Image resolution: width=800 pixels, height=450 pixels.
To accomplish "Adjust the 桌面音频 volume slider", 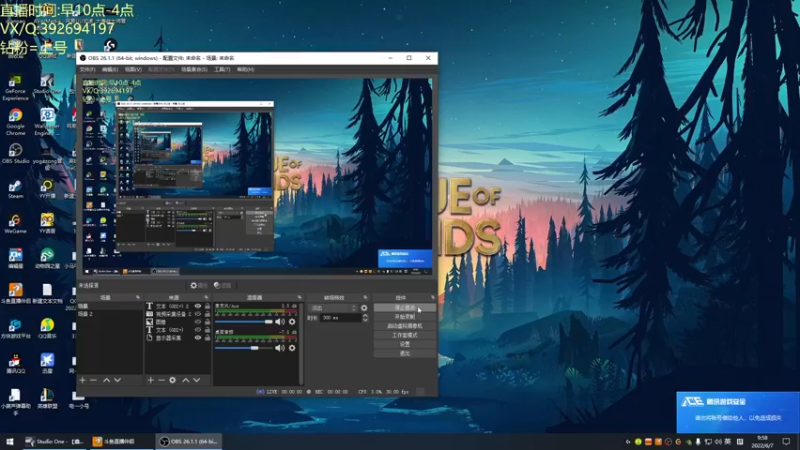I will [x=244, y=348].
